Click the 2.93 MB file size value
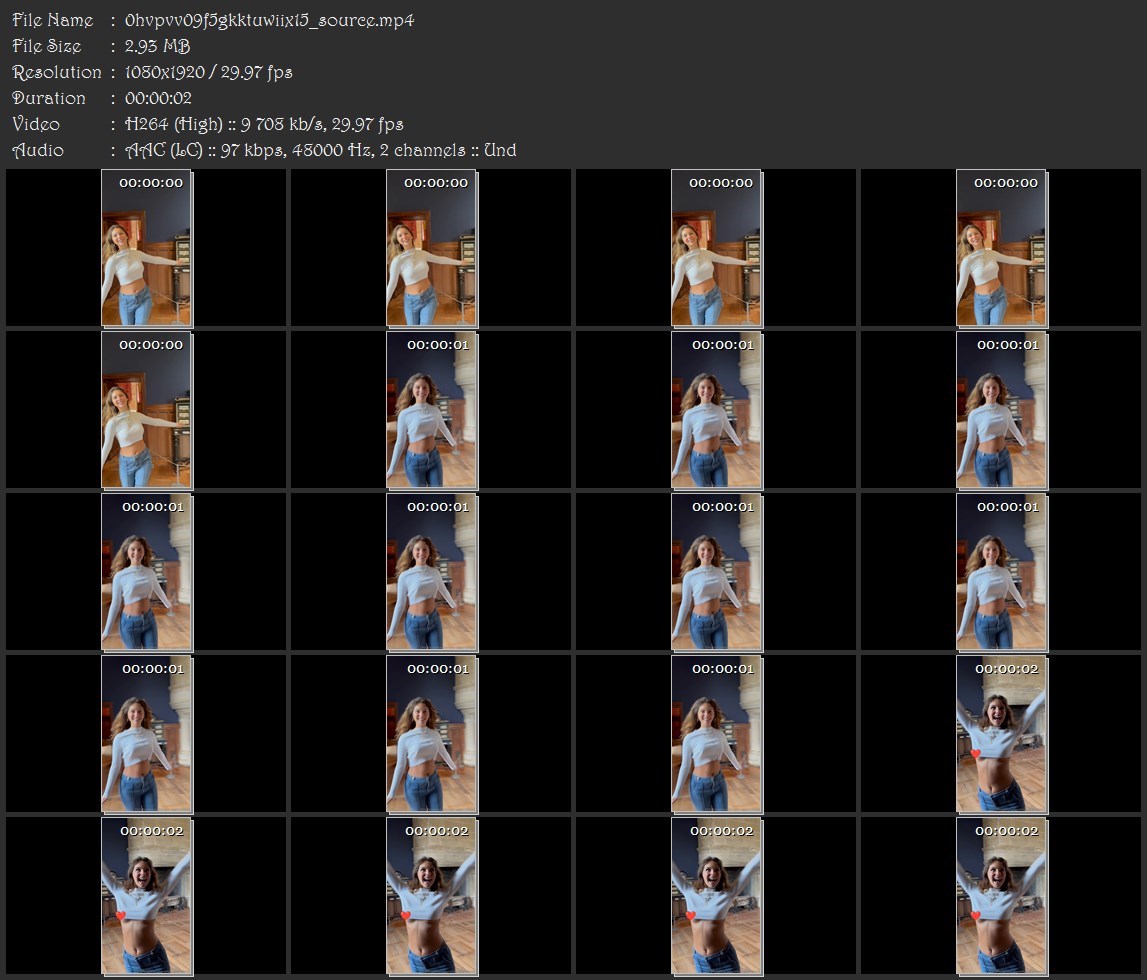Screen dimensions: 1147x980 [157, 46]
